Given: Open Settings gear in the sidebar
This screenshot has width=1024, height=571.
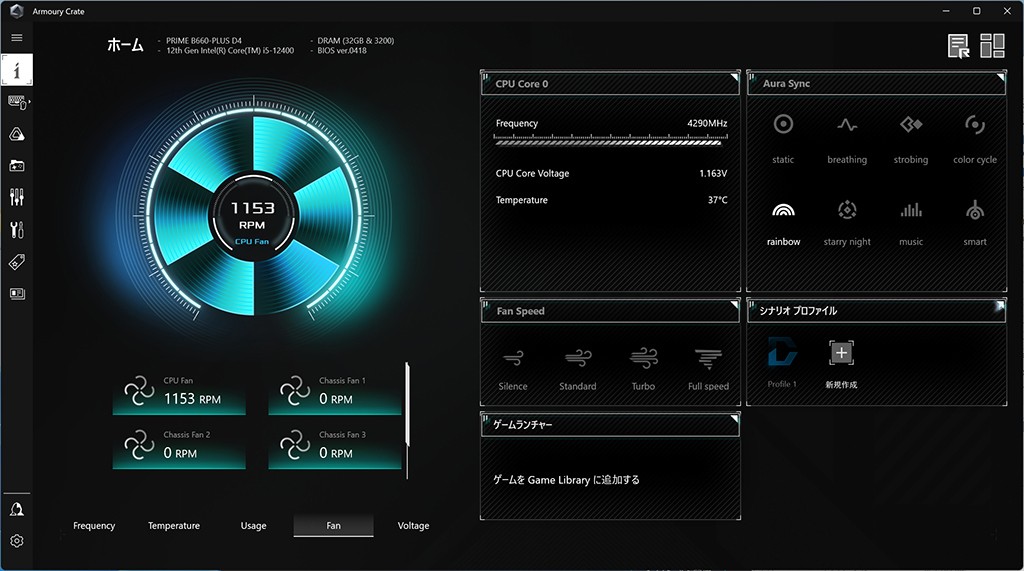Looking at the screenshot, I should 16,541.
